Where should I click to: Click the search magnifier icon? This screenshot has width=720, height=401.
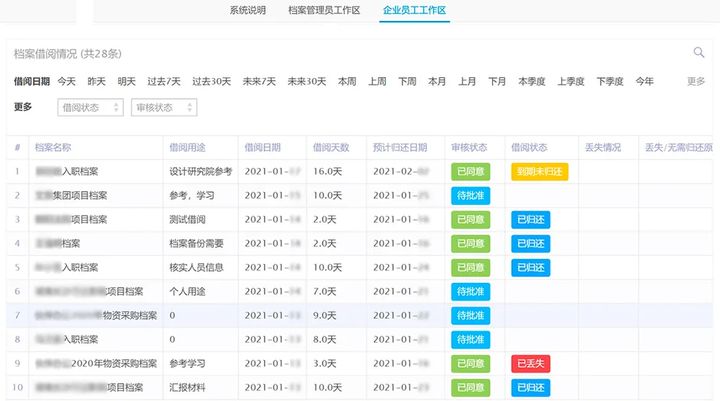click(x=698, y=52)
